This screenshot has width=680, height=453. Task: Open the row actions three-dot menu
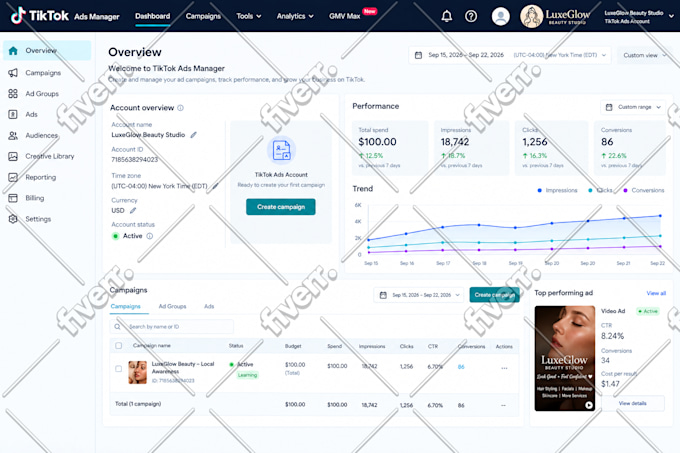pos(504,368)
